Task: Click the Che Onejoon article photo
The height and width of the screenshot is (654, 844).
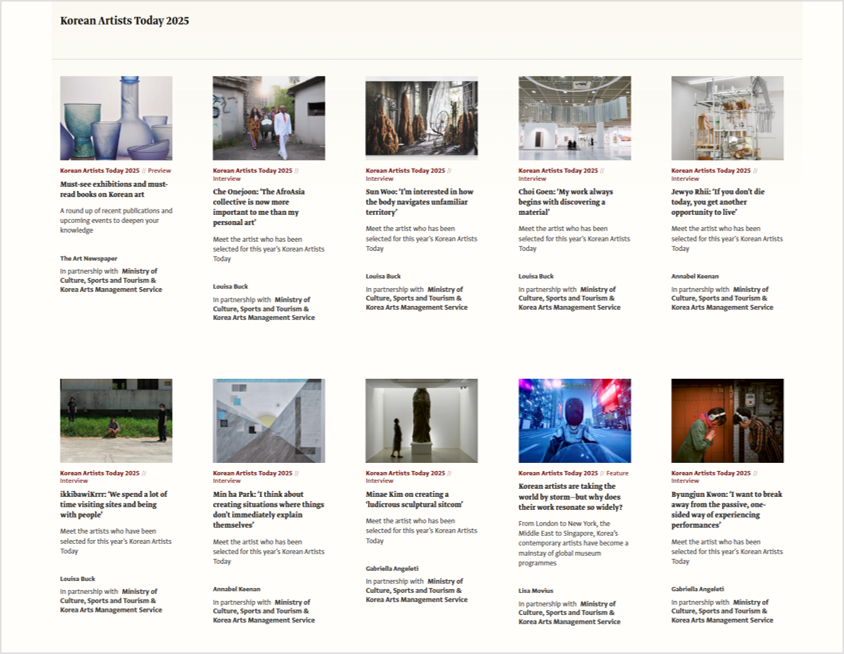Action: (269, 118)
